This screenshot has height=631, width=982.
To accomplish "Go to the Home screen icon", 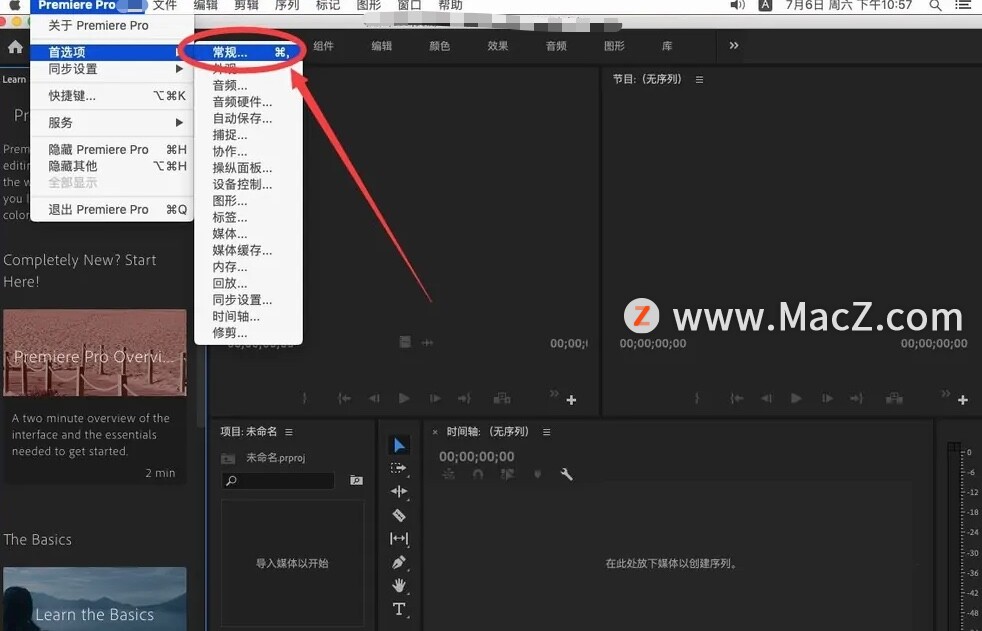I will [15, 47].
